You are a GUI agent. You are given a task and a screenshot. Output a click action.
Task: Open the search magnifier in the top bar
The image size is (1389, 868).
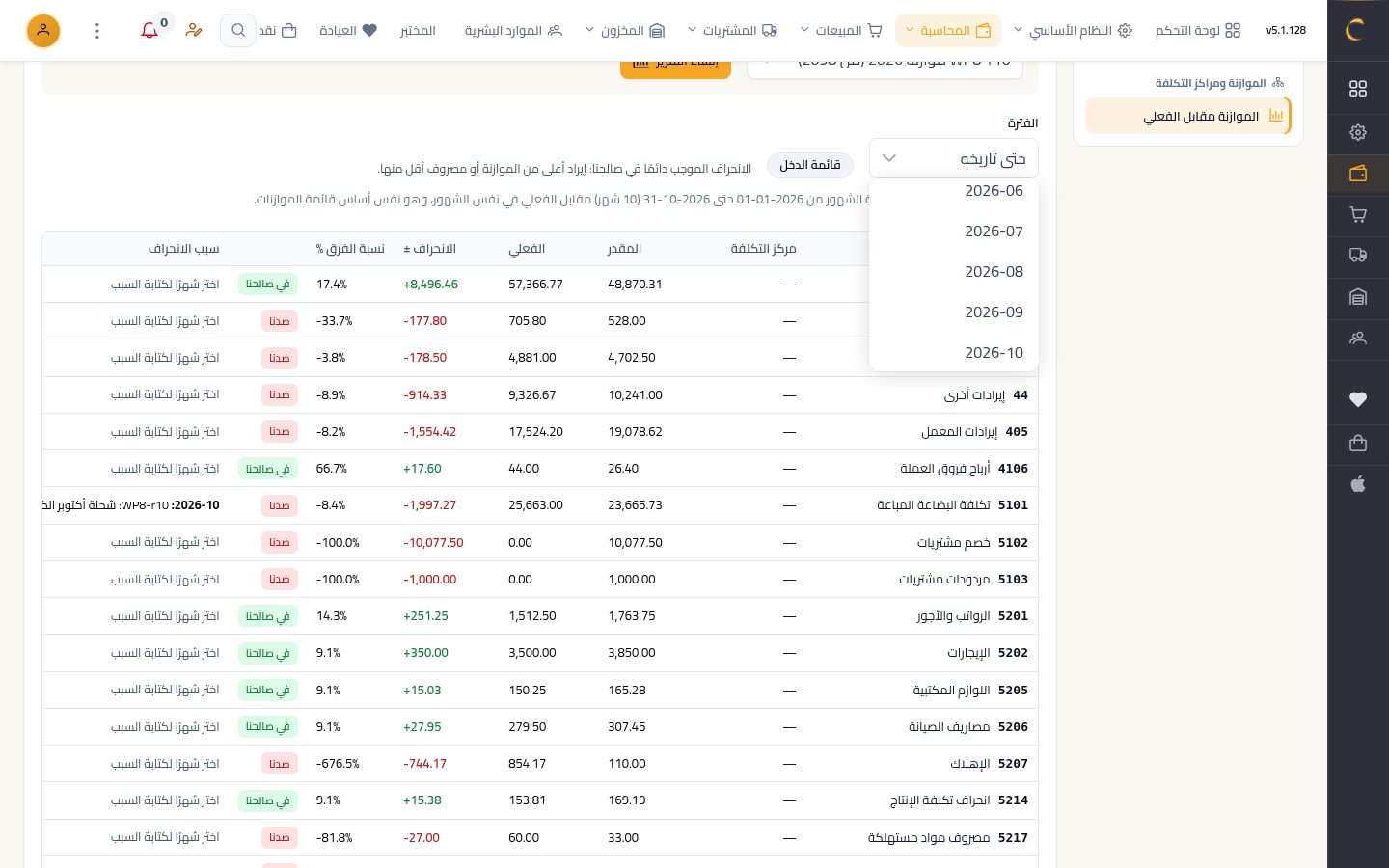pos(238,31)
